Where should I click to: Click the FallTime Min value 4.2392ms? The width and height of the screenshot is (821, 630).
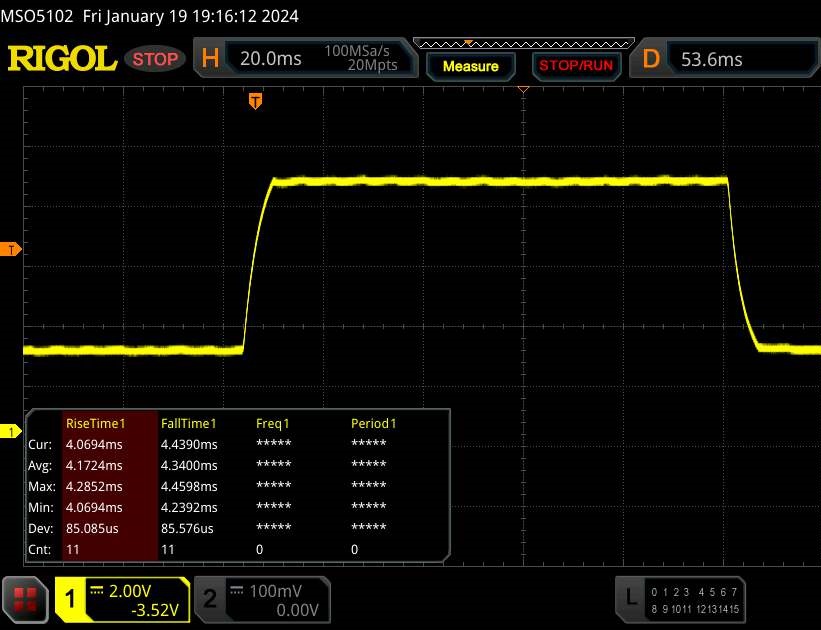tap(189, 507)
